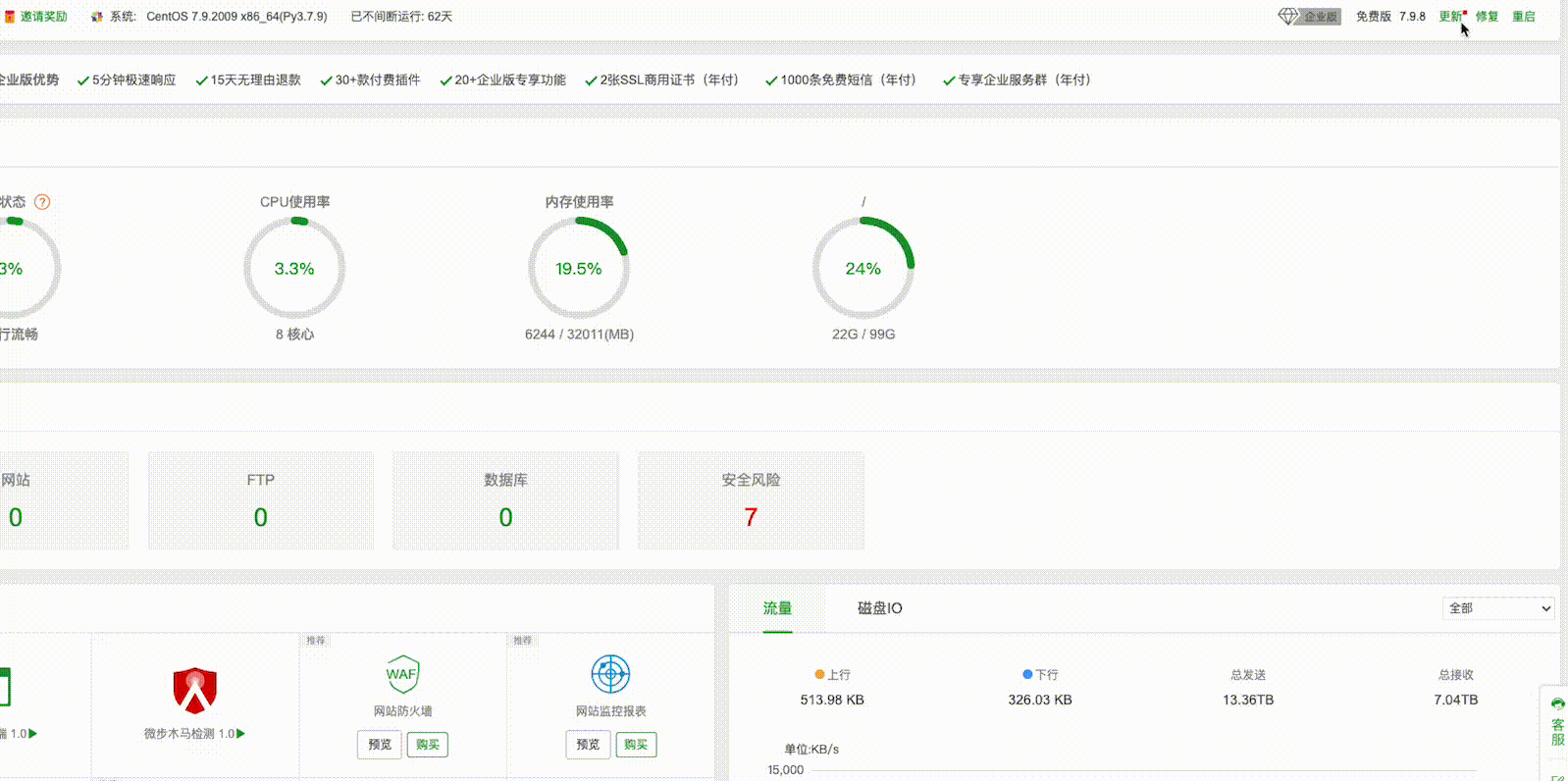This screenshot has height=781, width=1568.
Task: Click the 更新 update link
Action: (x=1450, y=17)
